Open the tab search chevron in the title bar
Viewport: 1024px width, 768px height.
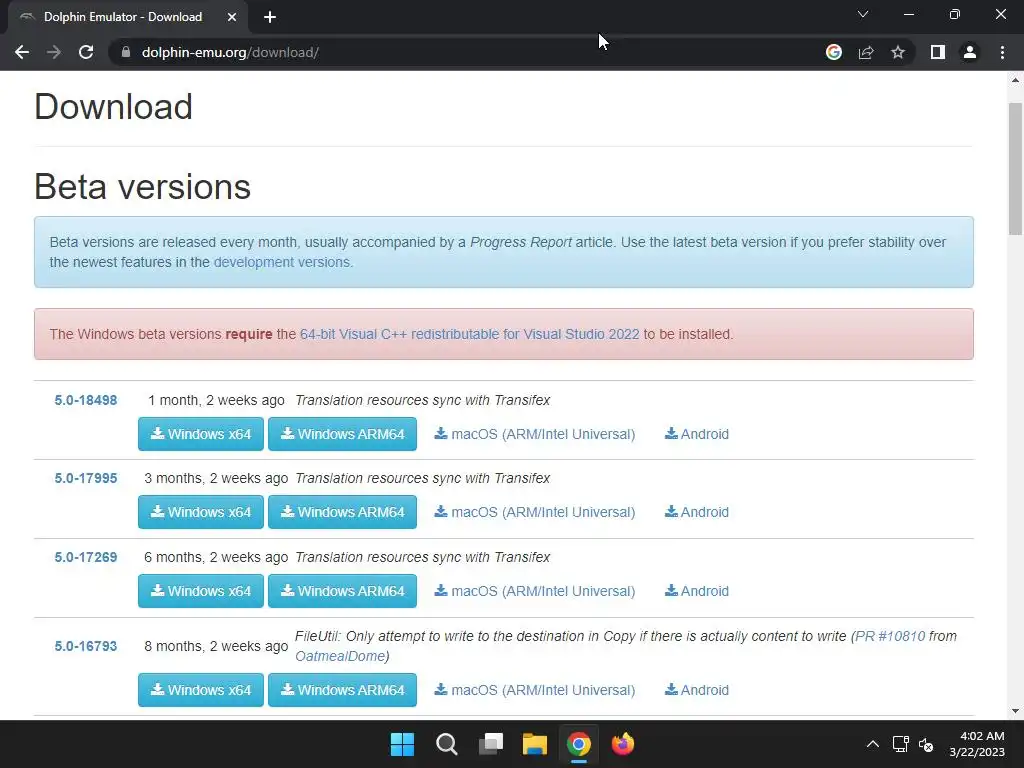[x=863, y=14]
